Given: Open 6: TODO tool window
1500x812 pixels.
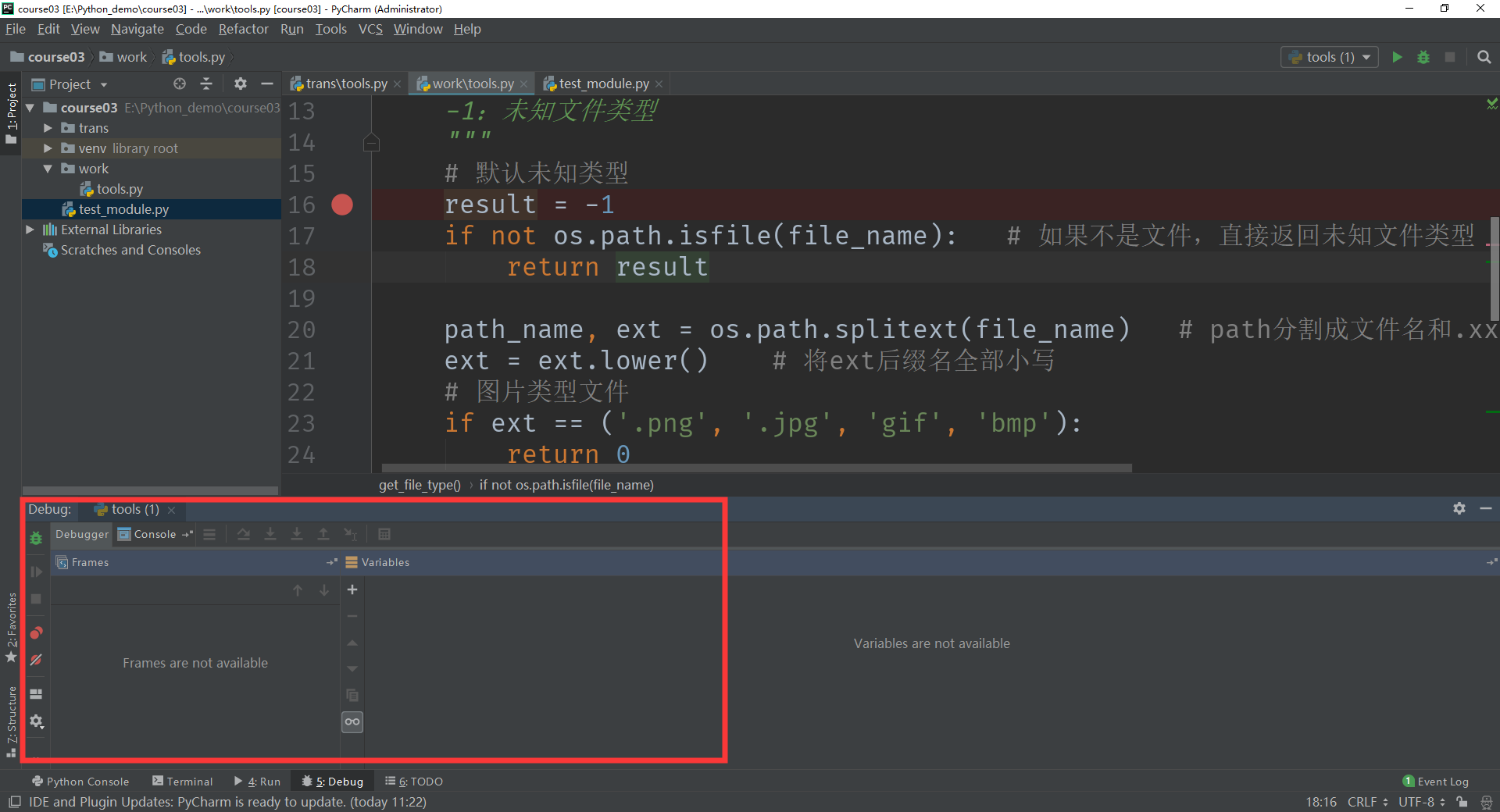Looking at the screenshot, I should pyautogui.click(x=413, y=782).
